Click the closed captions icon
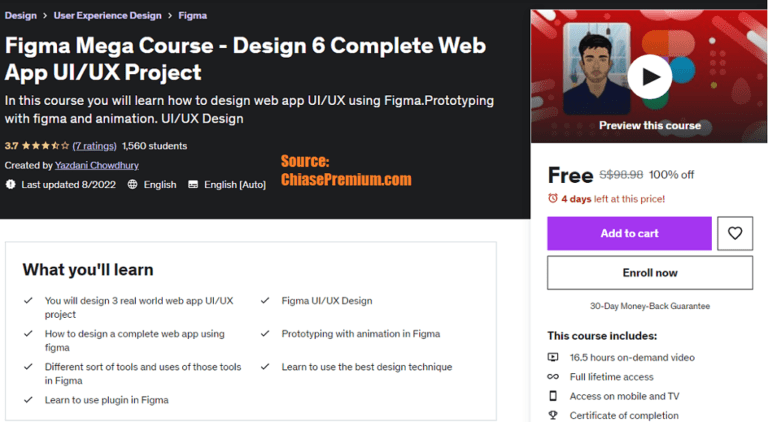 (193, 185)
